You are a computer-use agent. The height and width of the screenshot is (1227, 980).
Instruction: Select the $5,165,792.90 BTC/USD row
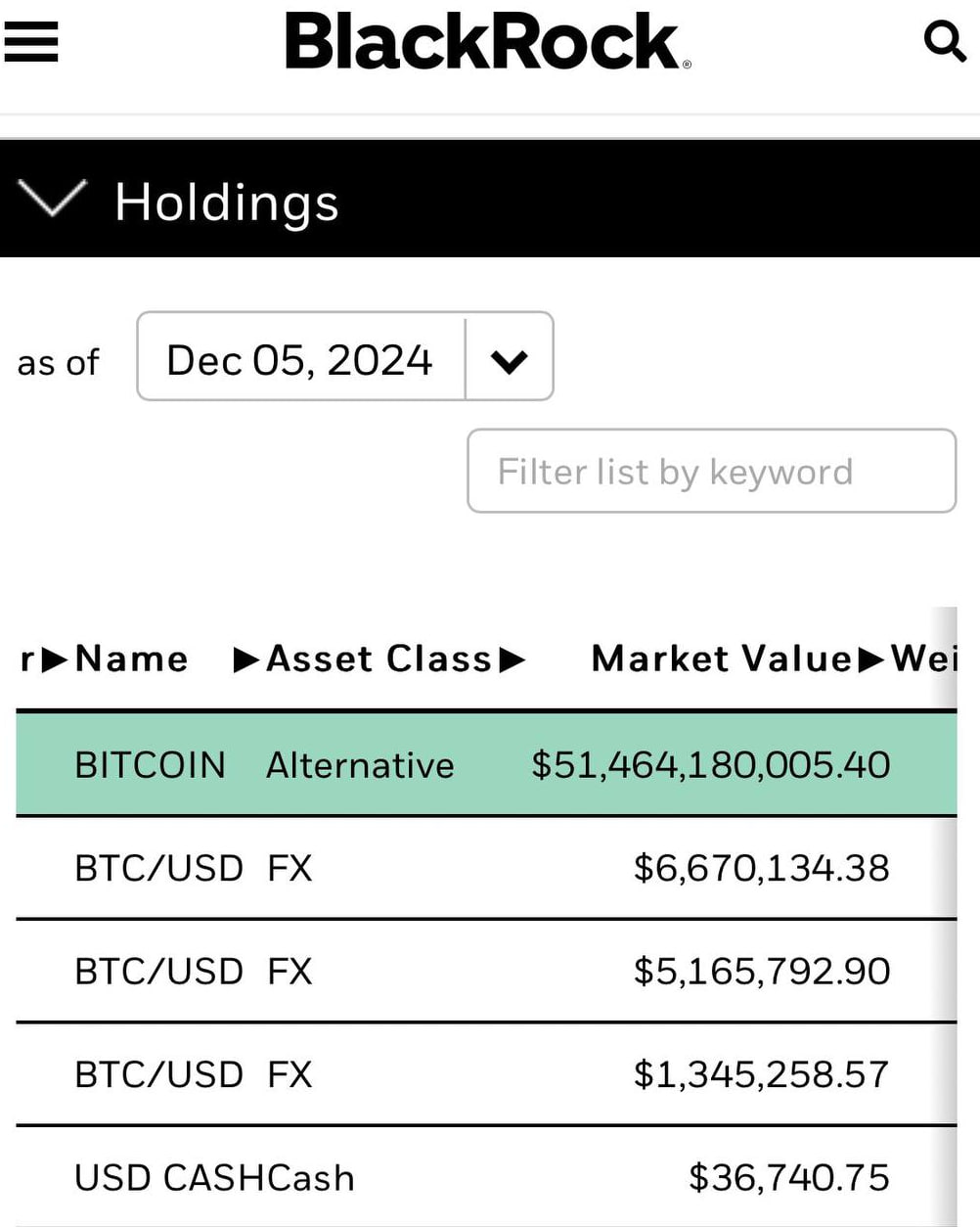tap(486, 972)
